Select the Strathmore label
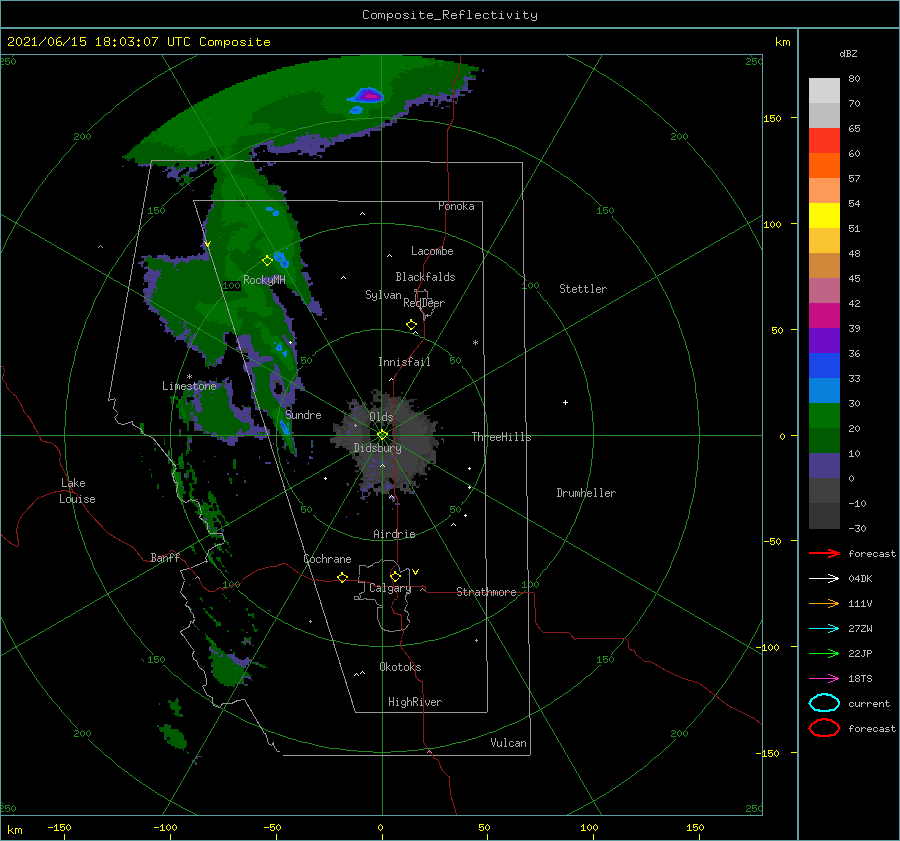 (x=486, y=592)
